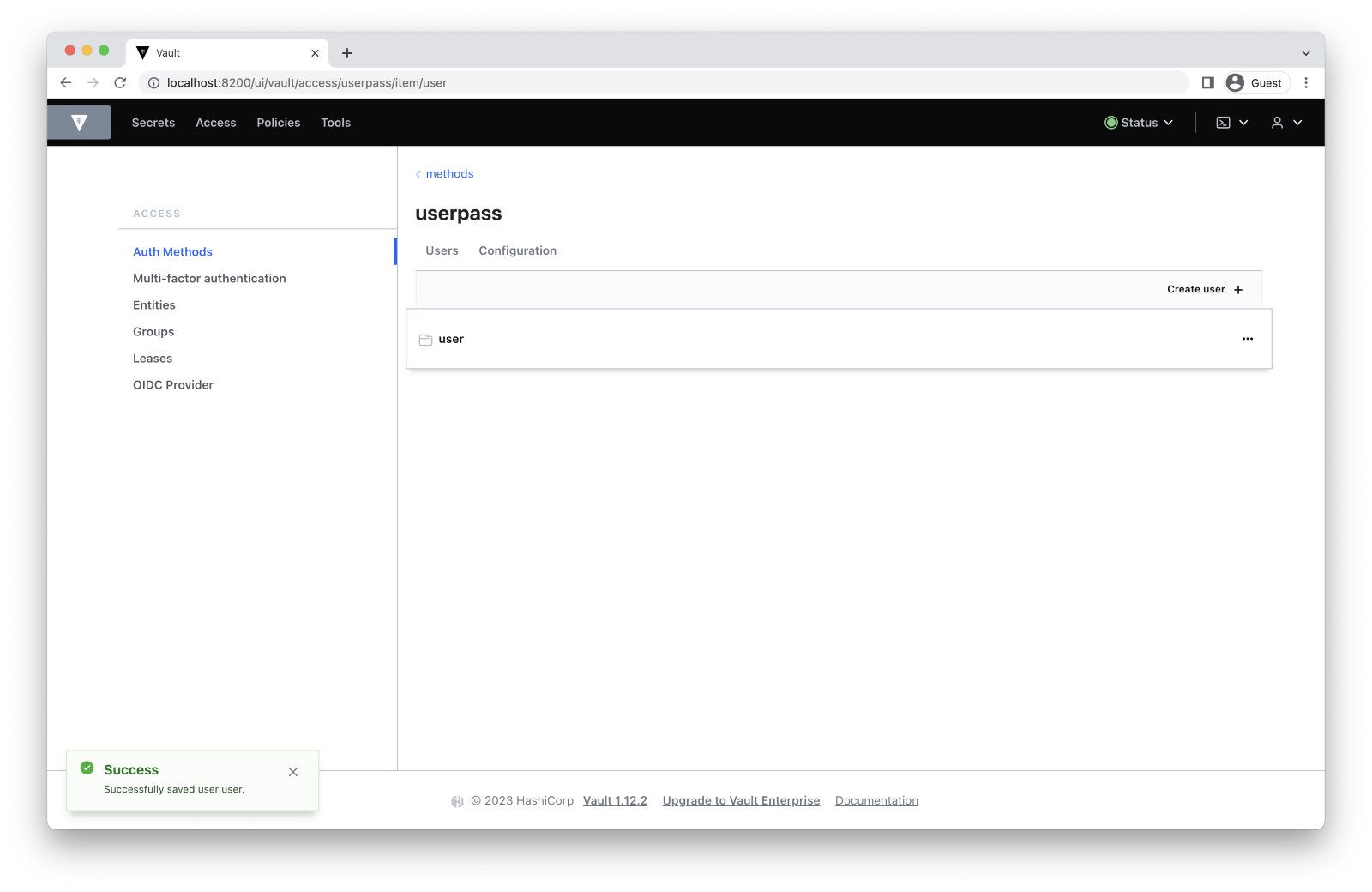
Task: Toggle the browser side panel icon
Action: (1207, 82)
